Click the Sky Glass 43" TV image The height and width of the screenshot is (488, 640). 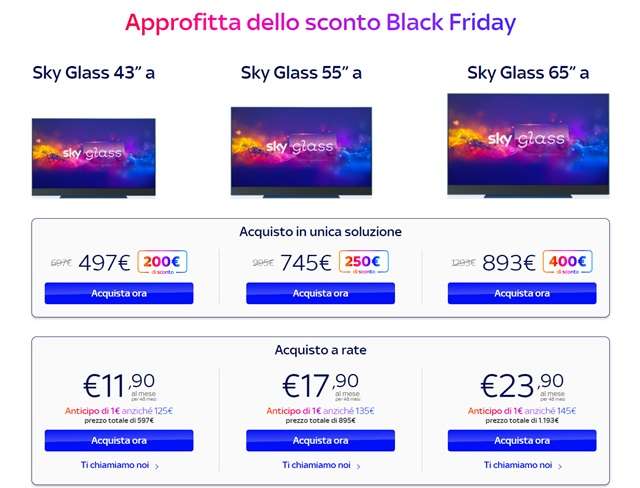coord(92,155)
